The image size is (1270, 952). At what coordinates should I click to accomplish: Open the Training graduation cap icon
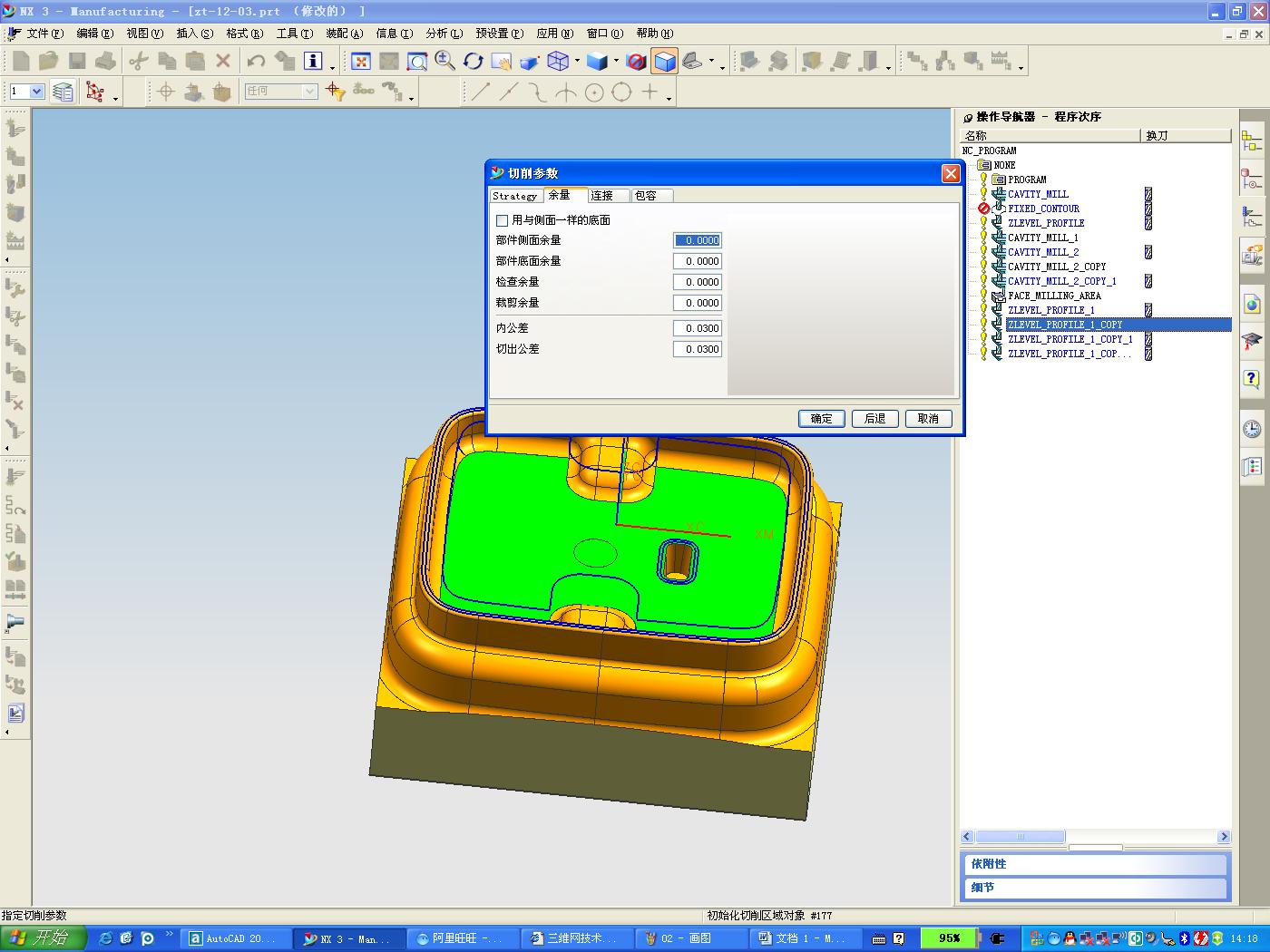pyautogui.click(x=1252, y=341)
